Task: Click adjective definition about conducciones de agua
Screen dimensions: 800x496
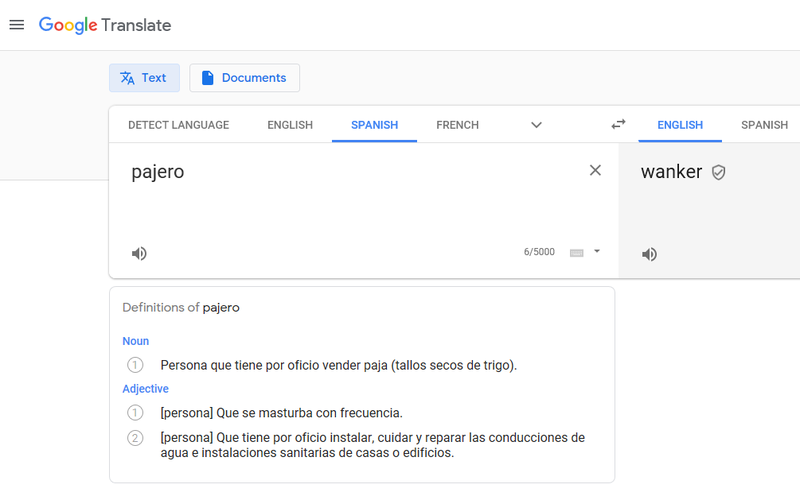Action: click(x=372, y=445)
